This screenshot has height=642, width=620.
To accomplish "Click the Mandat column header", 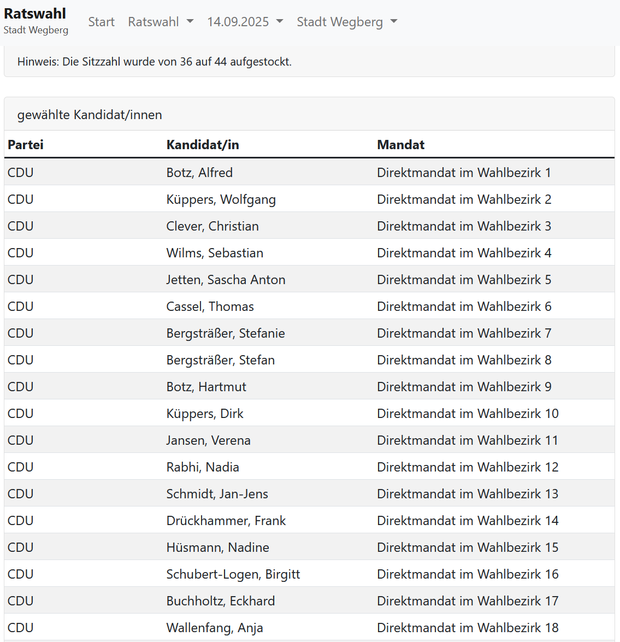I will pyautogui.click(x=401, y=145).
